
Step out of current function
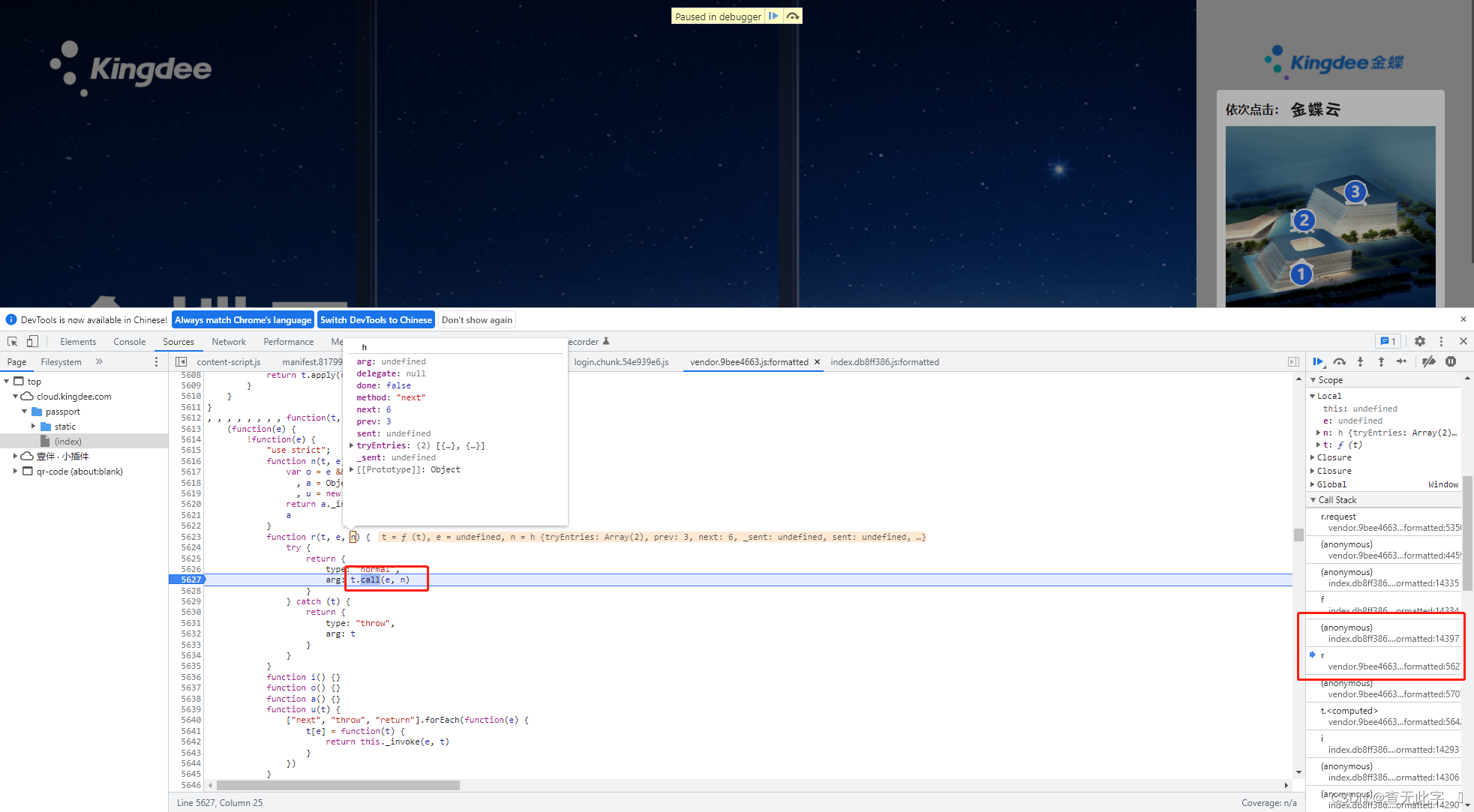pyautogui.click(x=1381, y=361)
